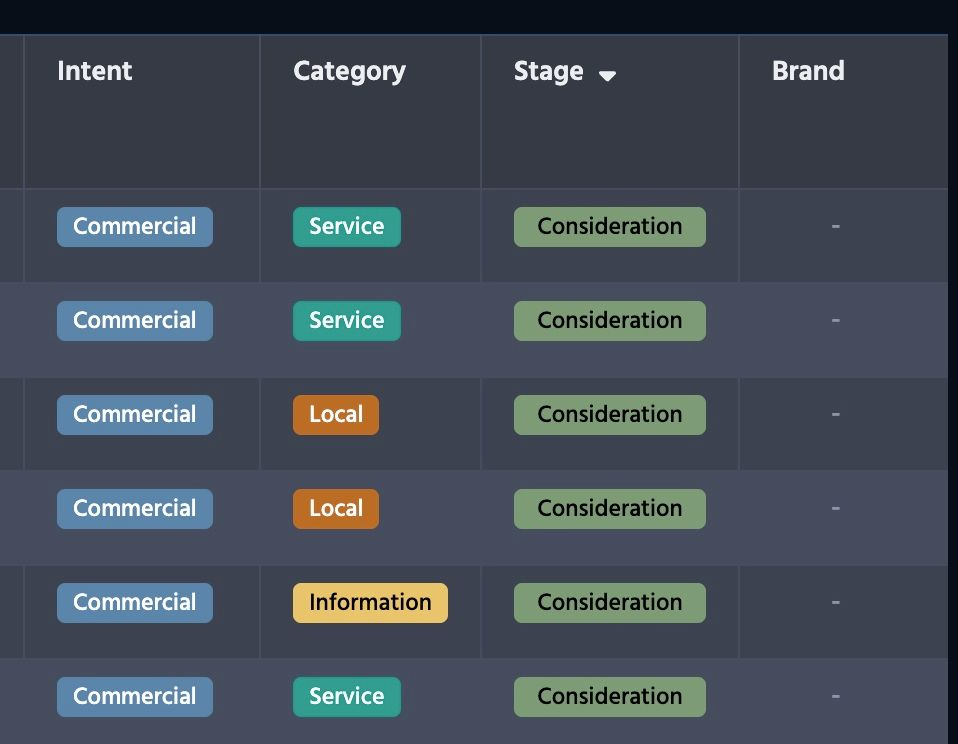
Task: Click the Commercial tag beside the Information tag
Action: pyautogui.click(x=134, y=603)
